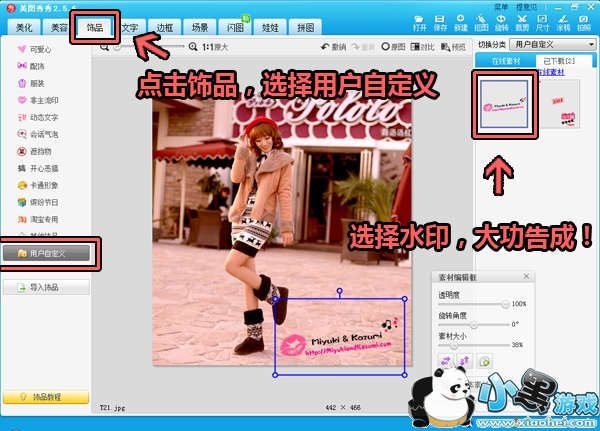Click the 素材大小 size slider handle
Screen dimensions: 600x431
point(453,345)
